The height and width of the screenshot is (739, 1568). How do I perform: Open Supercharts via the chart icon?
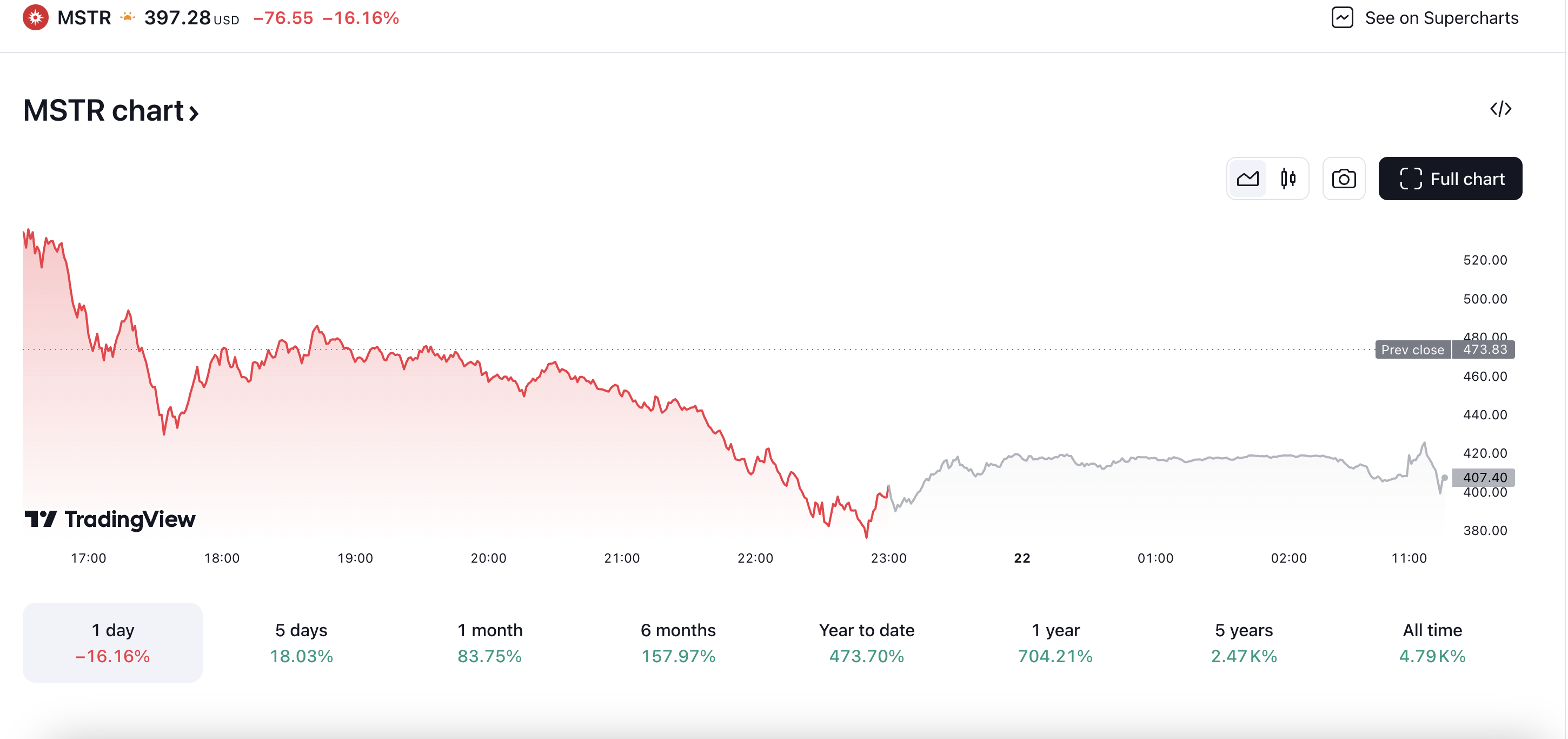[1343, 18]
